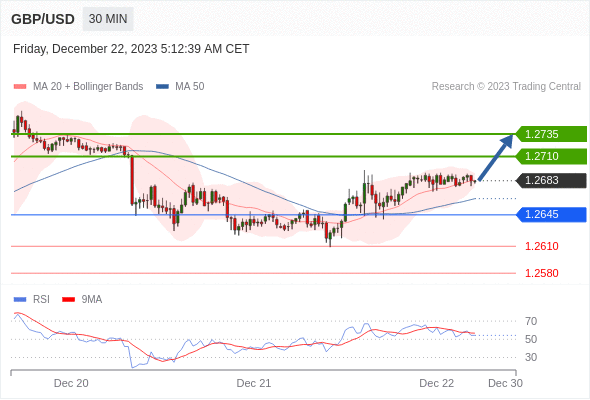The width and height of the screenshot is (590, 400).
Task: Click the MA 20 + Bollinger Bands legend label
Action: [x=88, y=87]
